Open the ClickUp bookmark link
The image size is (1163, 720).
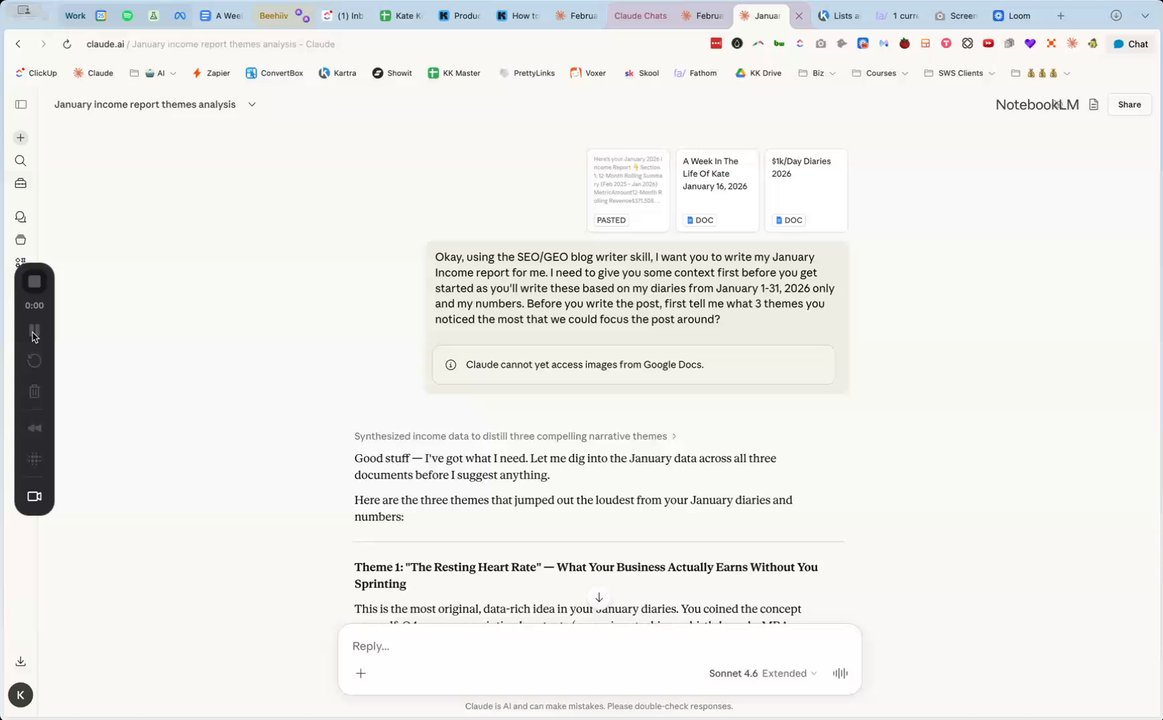[x=36, y=73]
